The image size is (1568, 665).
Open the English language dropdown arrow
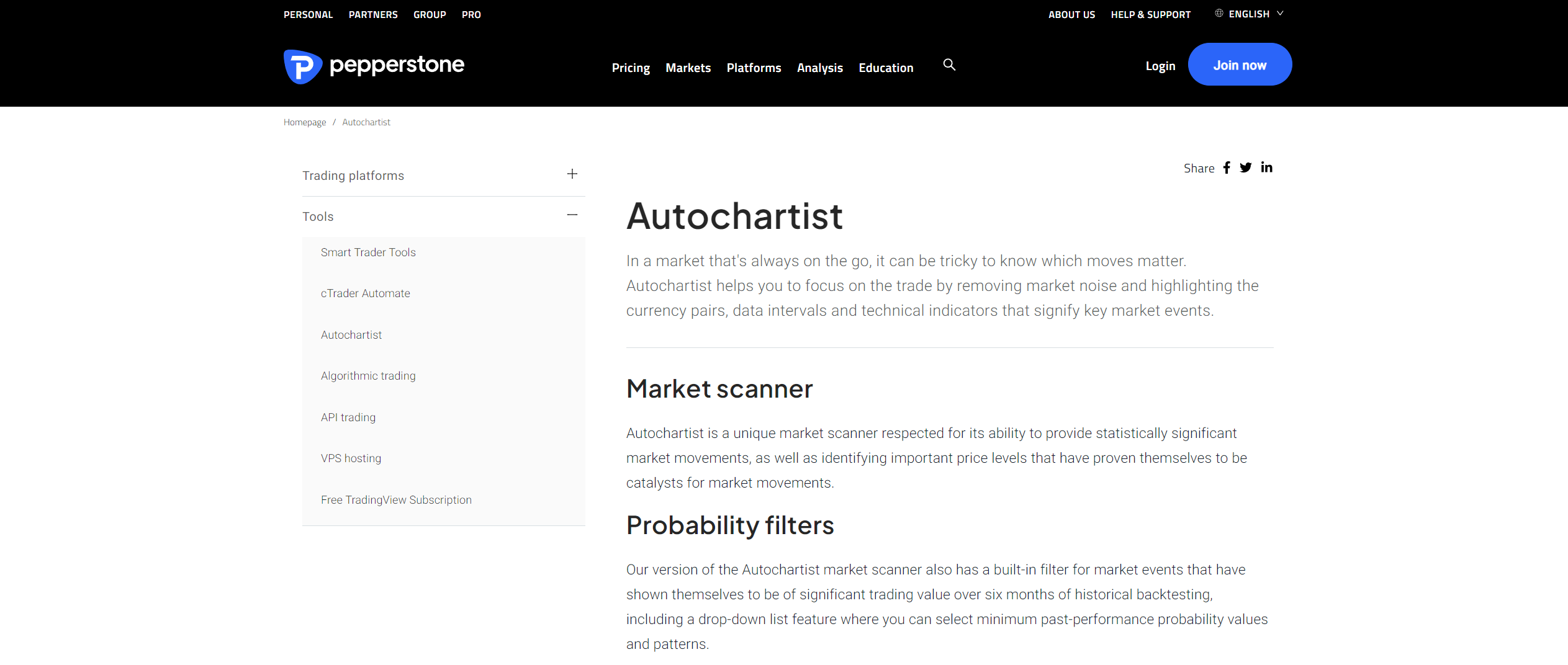[x=1280, y=13]
